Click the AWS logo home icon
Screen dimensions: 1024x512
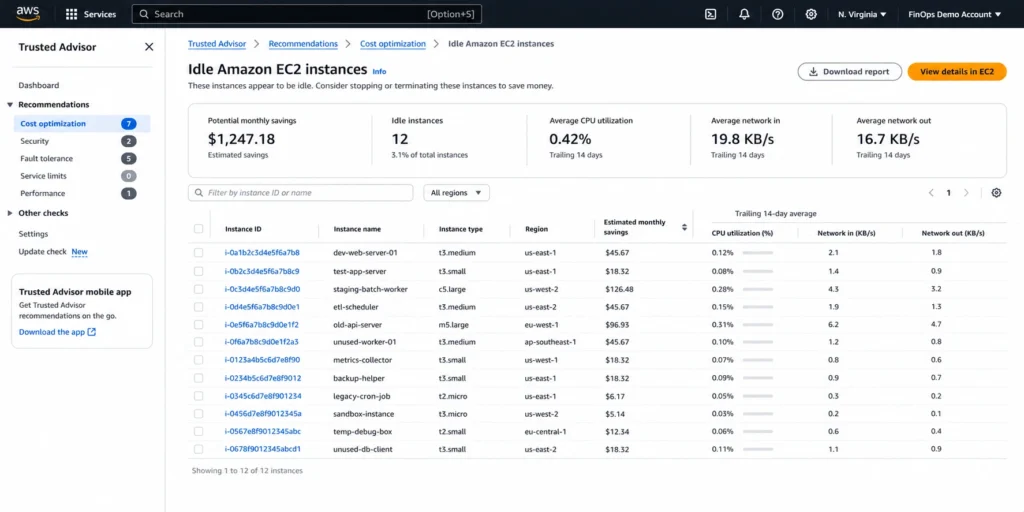(29, 14)
